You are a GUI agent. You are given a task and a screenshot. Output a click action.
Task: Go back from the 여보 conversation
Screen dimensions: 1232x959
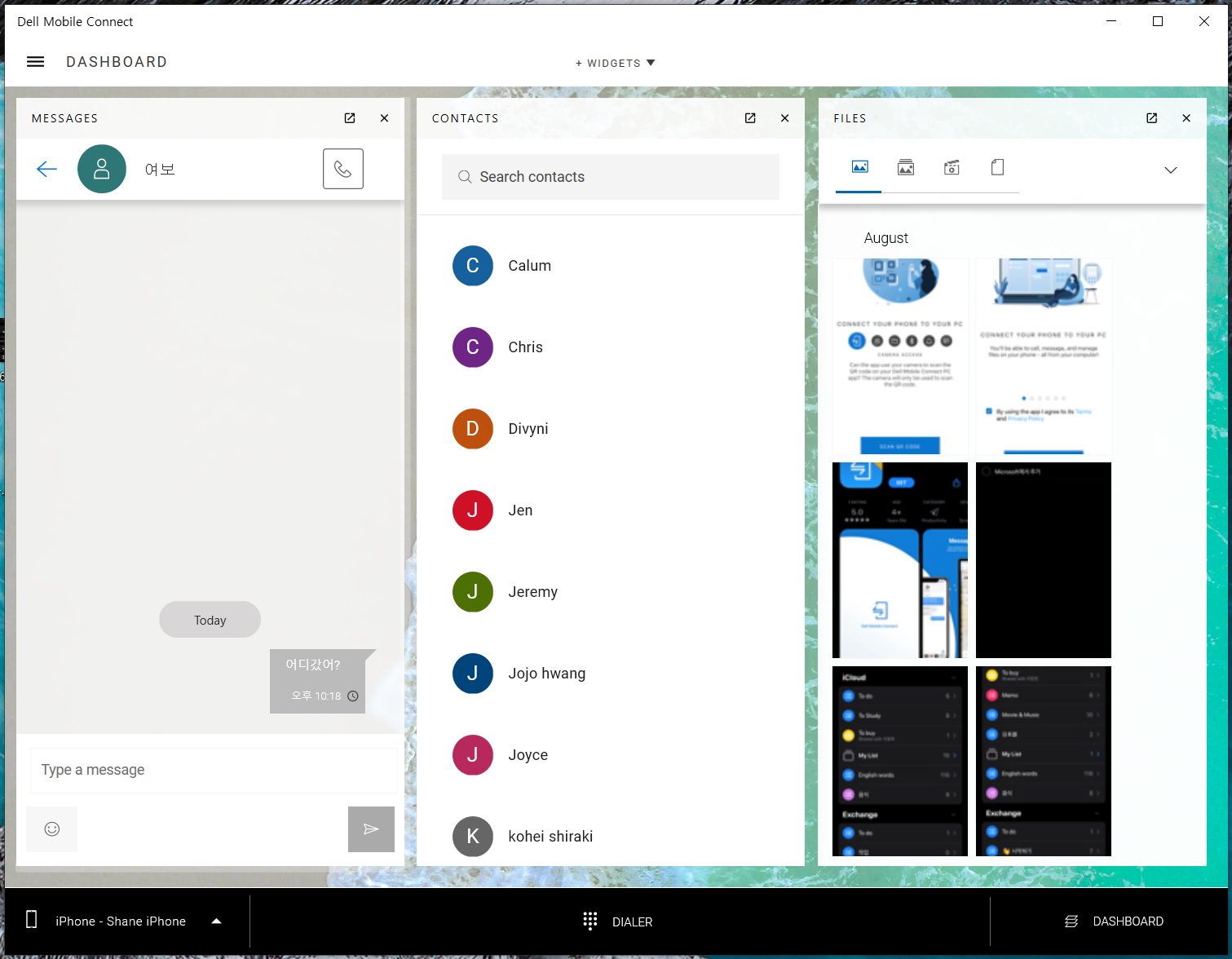tap(46, 169)
